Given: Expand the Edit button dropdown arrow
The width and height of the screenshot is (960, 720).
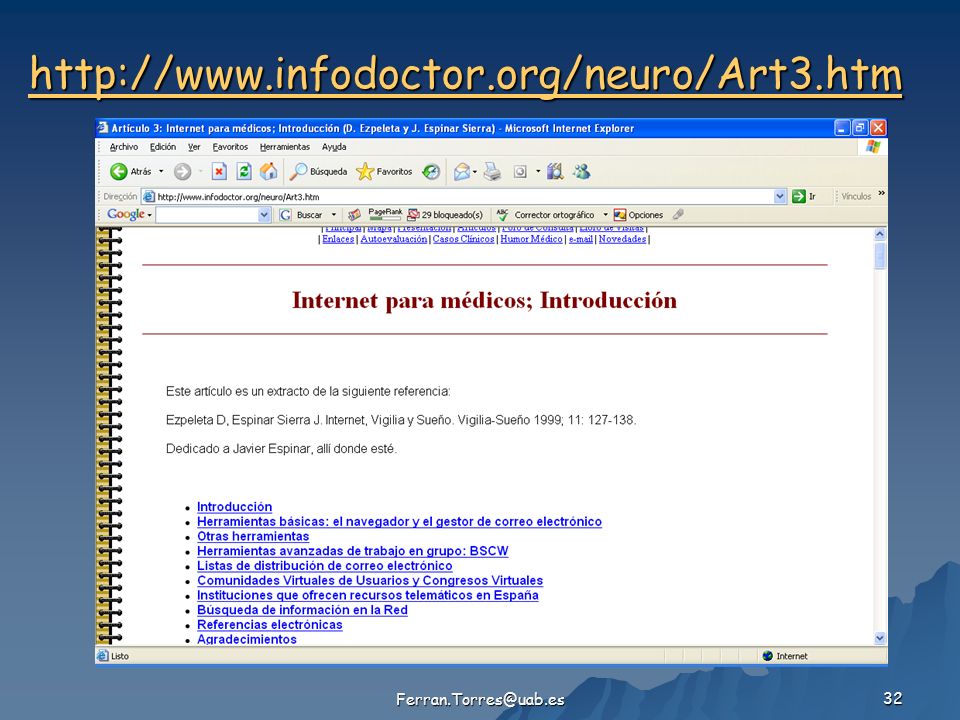Looking at the screenshot, I should point(538,172).
